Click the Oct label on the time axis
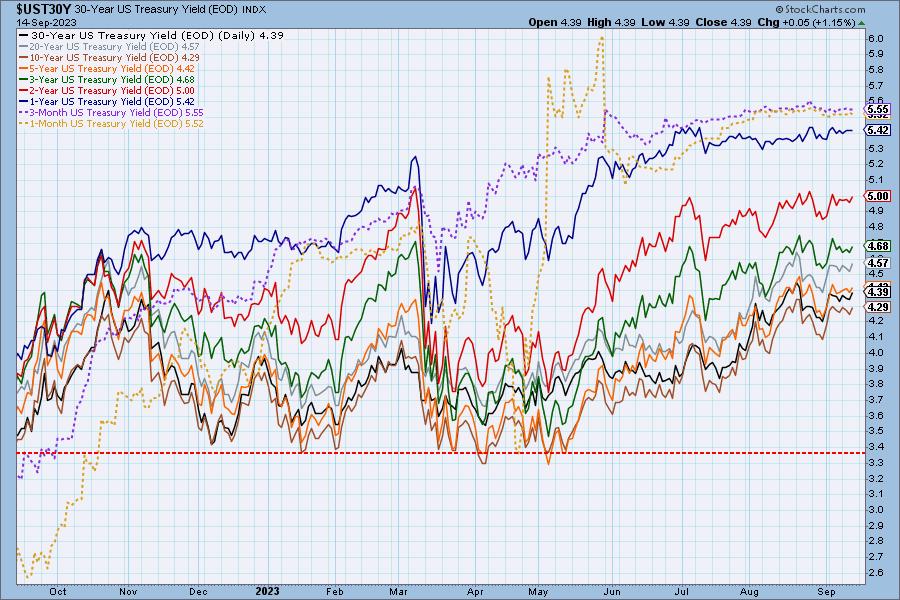The width and height of the screenshot is (900, 600). click(57, 591)
